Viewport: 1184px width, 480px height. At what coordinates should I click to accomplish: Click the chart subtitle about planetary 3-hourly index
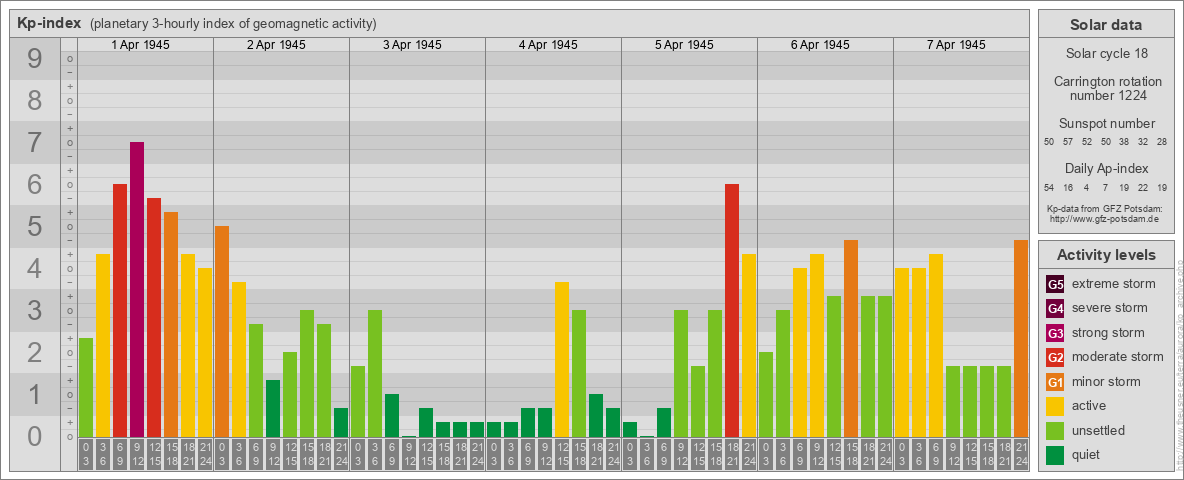[x=233, y=24]
